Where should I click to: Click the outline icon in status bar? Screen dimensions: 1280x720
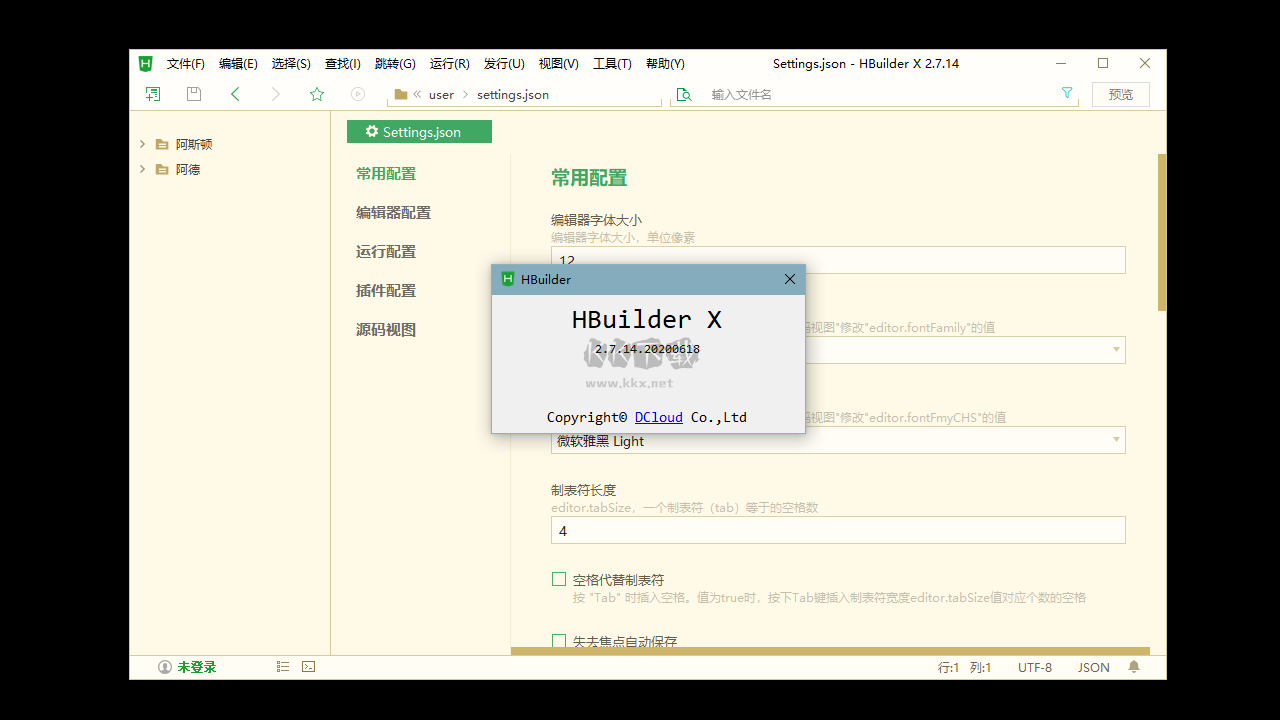pos(283,666)
